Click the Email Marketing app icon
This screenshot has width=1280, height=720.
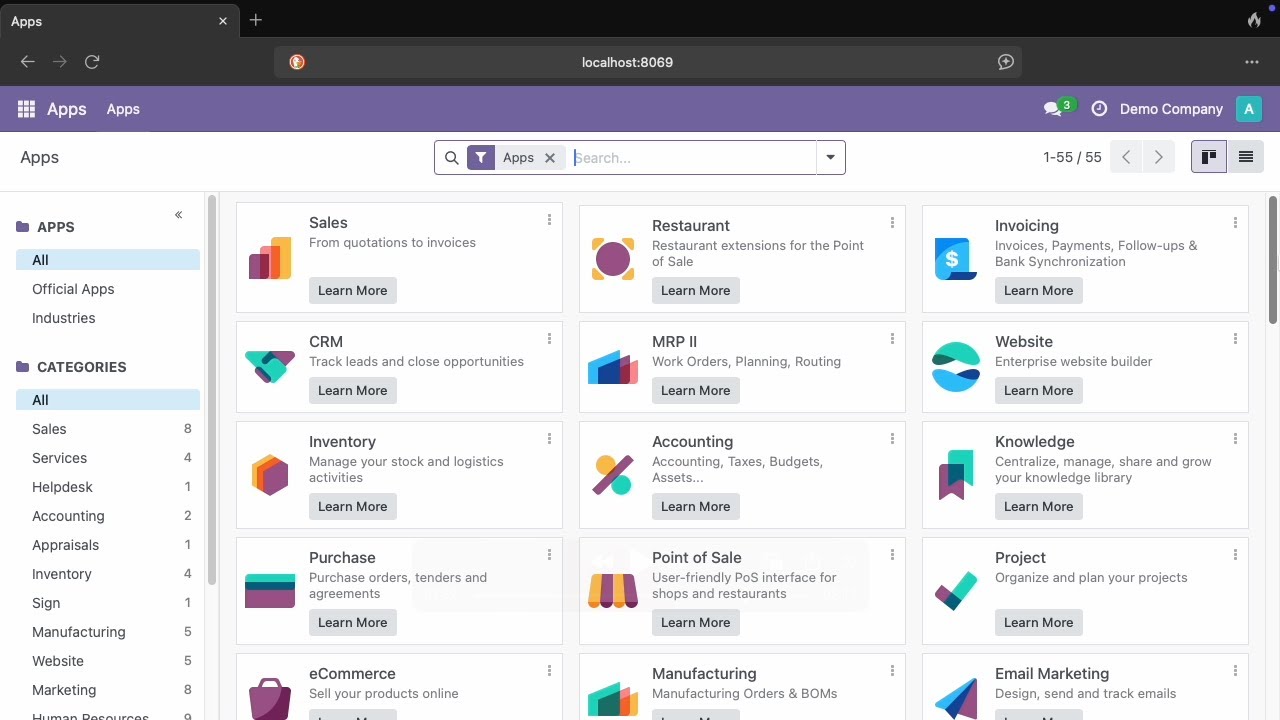(x=956, y=698)
